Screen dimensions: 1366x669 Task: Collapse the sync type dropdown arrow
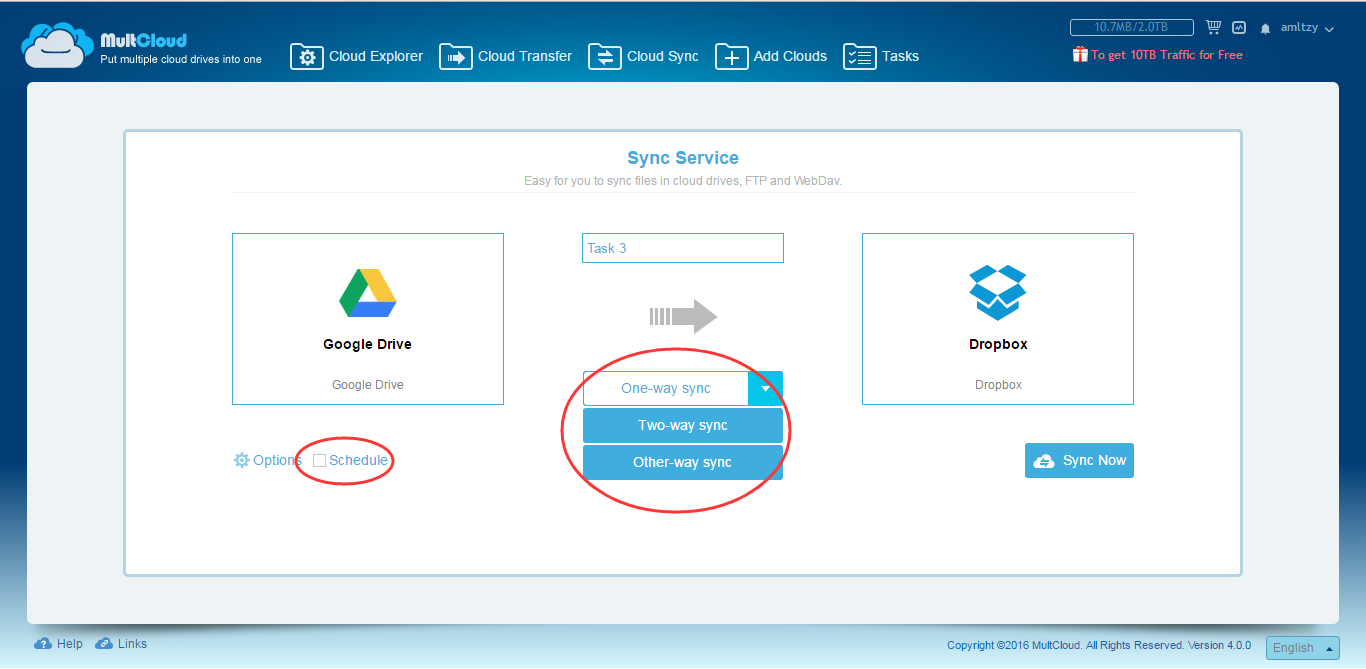[x=765, y=388]
